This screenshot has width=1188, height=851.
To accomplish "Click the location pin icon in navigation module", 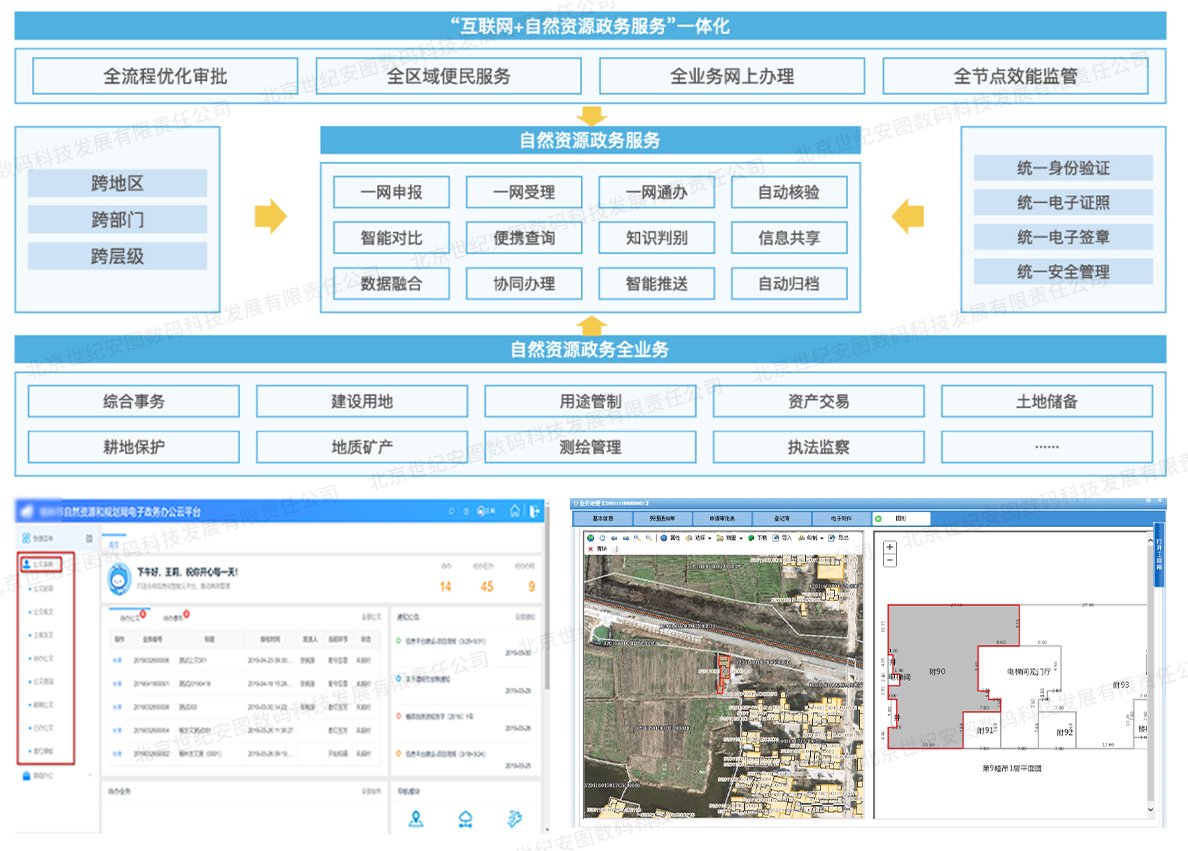I will (x=417, y=819).
